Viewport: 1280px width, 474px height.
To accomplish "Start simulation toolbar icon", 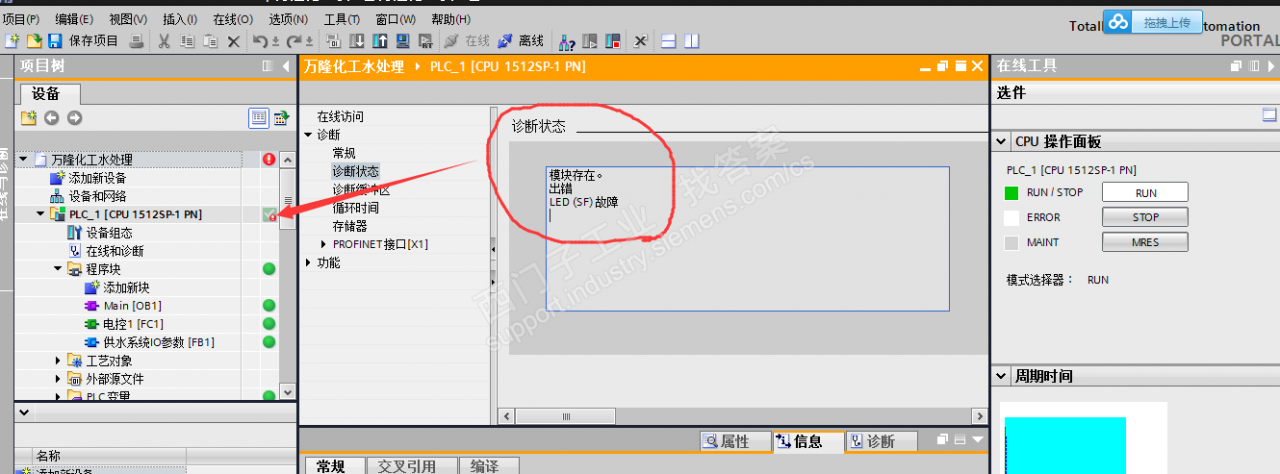I will click(x=402, y=41).
